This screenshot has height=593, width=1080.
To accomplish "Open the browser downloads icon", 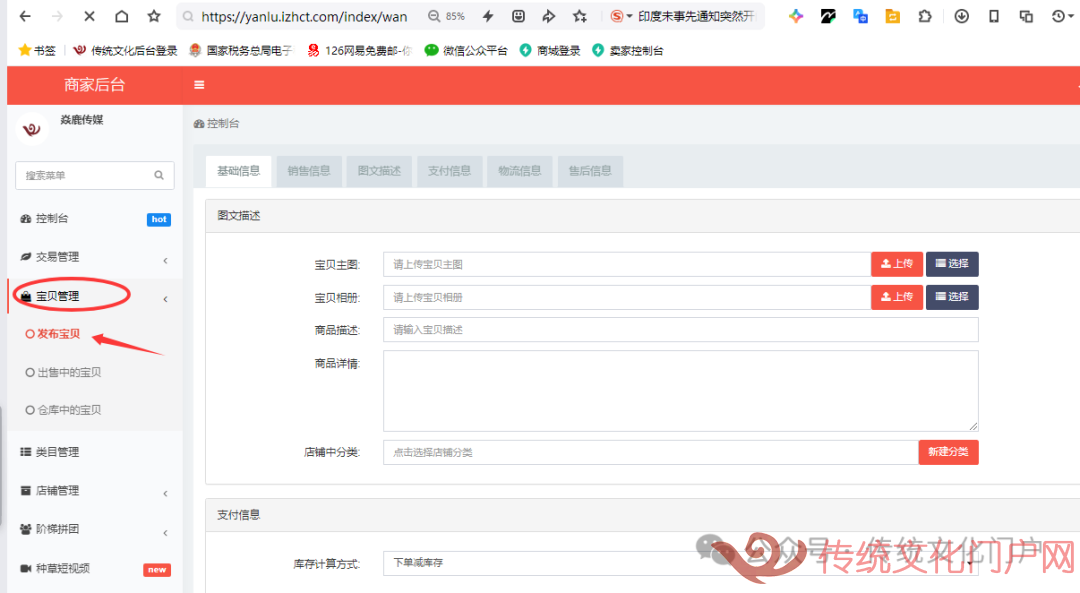I will click(x=962, y=15).
